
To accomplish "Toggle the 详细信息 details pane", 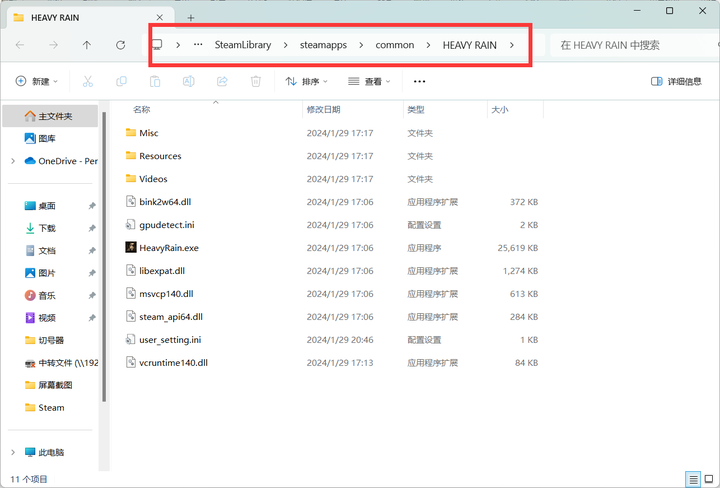I will coord(676,81).
